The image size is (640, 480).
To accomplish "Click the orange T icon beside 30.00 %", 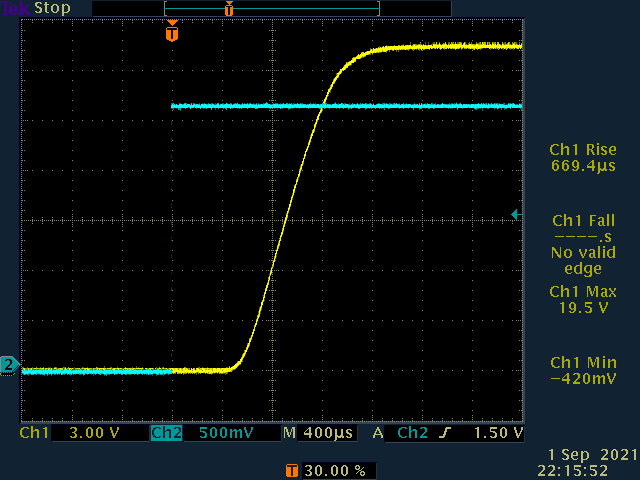I will pyautogui.click(x=292, y=469).
